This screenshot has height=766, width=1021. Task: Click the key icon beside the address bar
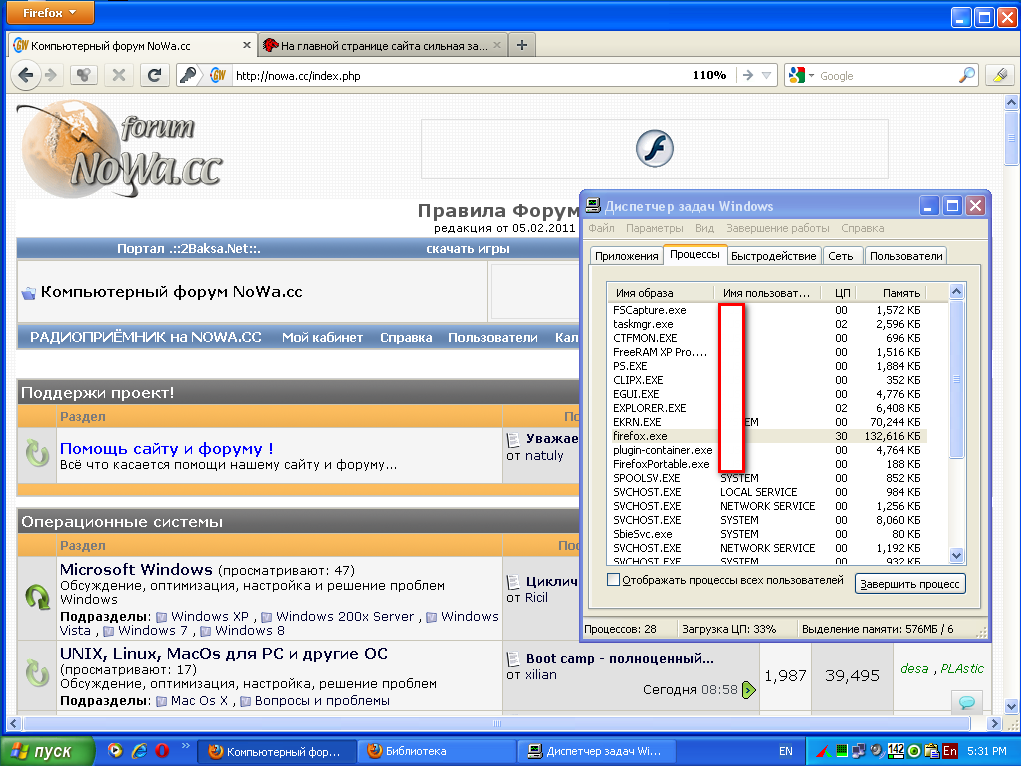tap(188, 76)
